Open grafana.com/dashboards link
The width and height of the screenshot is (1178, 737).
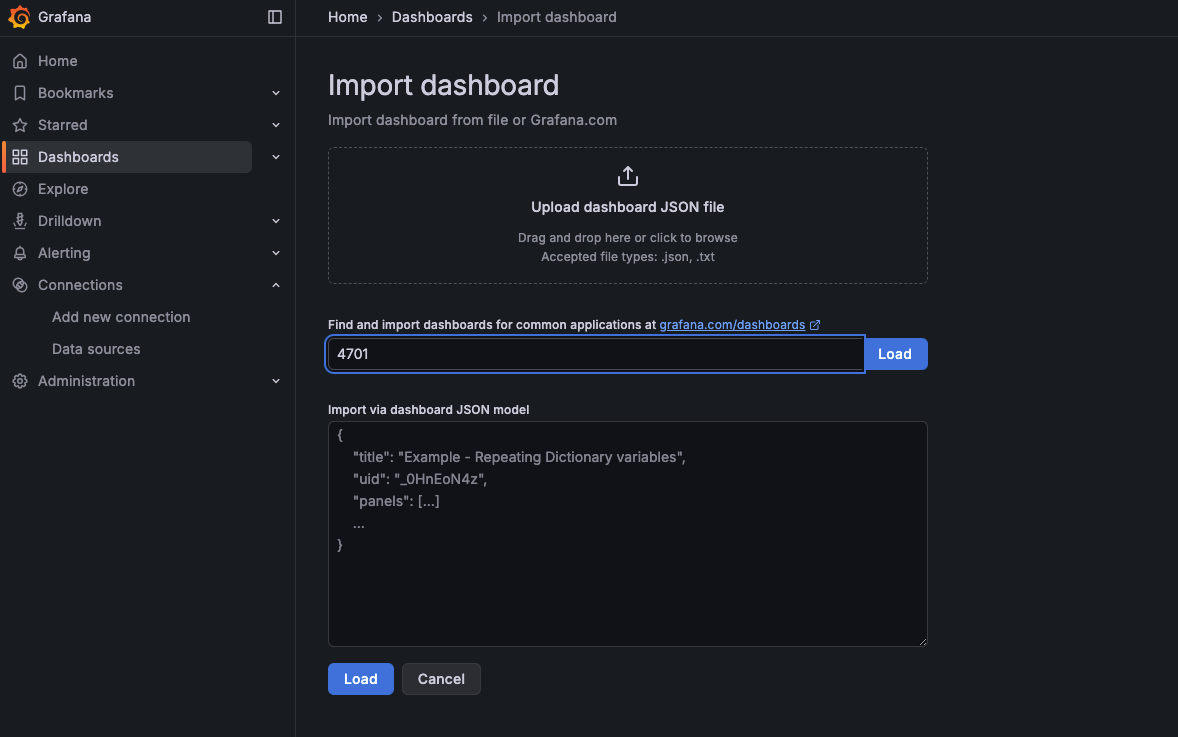[x=732, y=325]
